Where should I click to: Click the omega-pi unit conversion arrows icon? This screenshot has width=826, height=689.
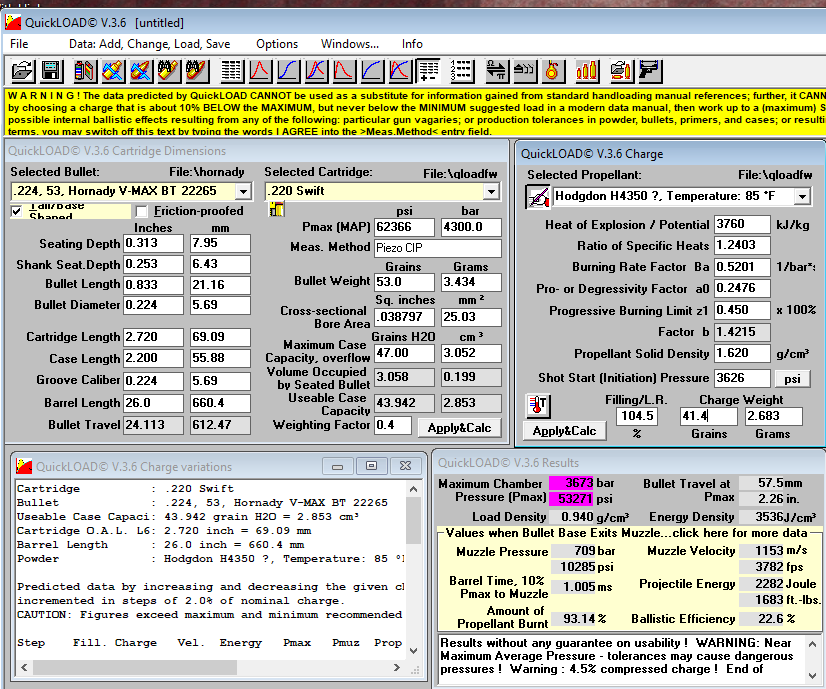(x=496, y=71)
